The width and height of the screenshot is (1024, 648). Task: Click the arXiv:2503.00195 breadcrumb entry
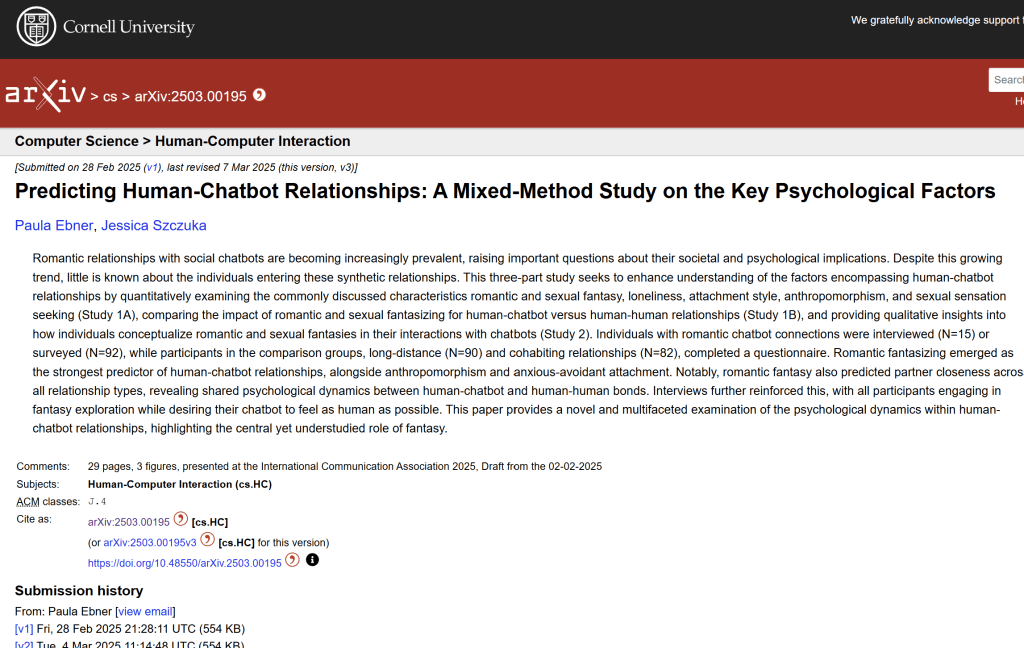tap(188, 97)
